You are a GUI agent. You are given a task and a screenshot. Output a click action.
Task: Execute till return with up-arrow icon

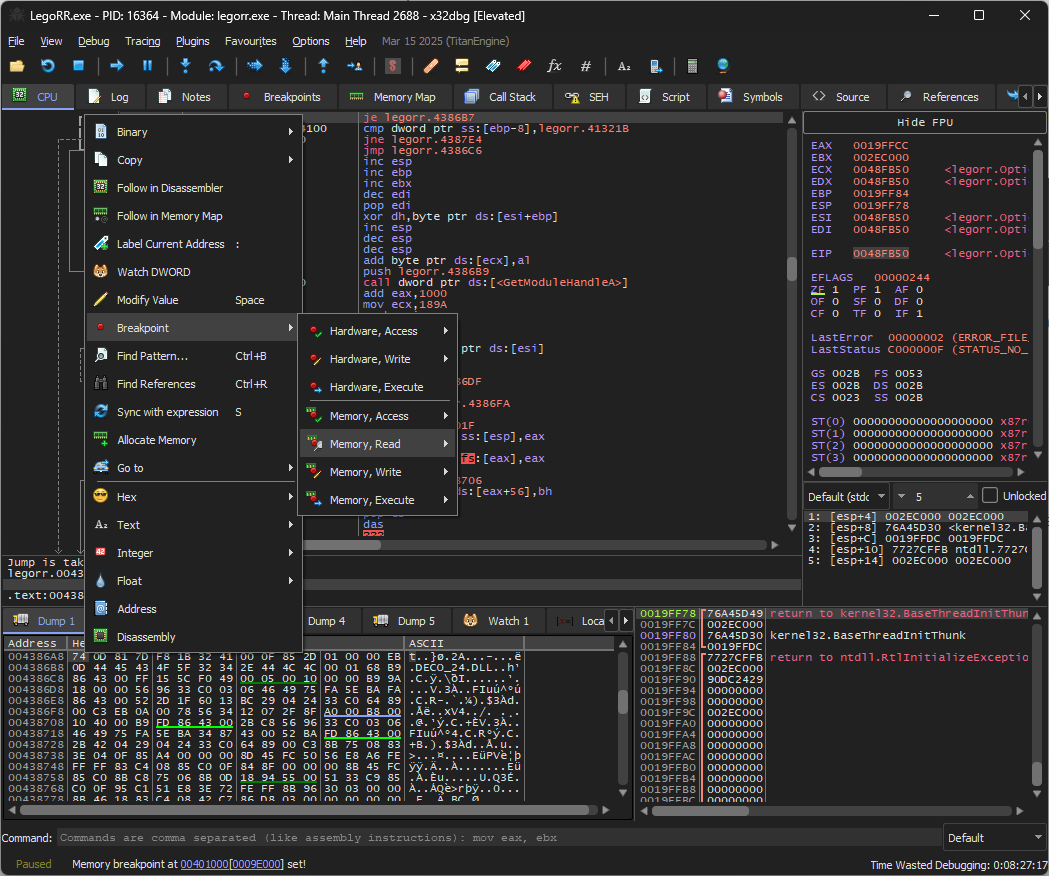pos(324,66)
